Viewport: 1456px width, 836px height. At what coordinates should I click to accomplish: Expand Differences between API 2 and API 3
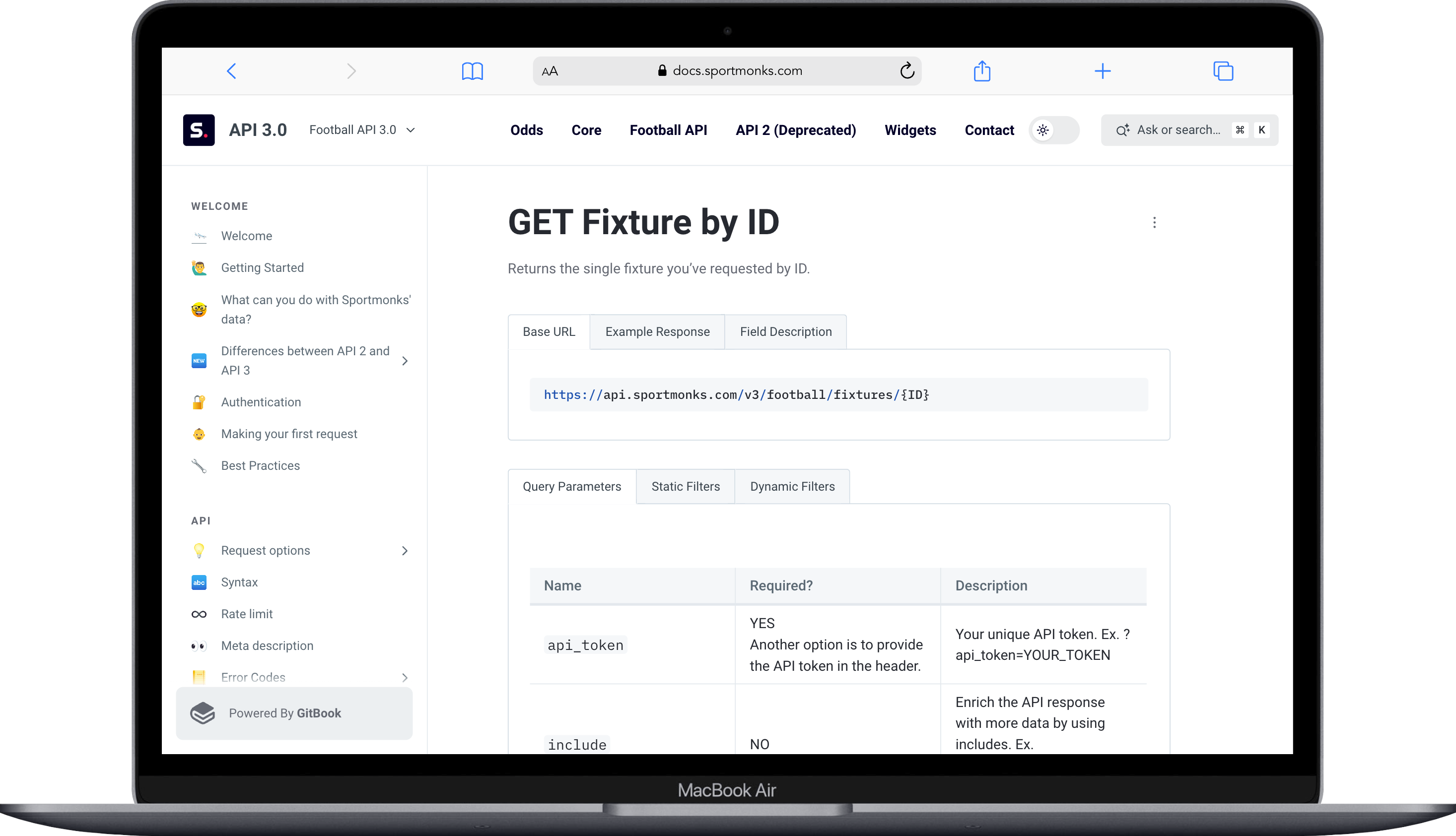click(x=405, y=361)
